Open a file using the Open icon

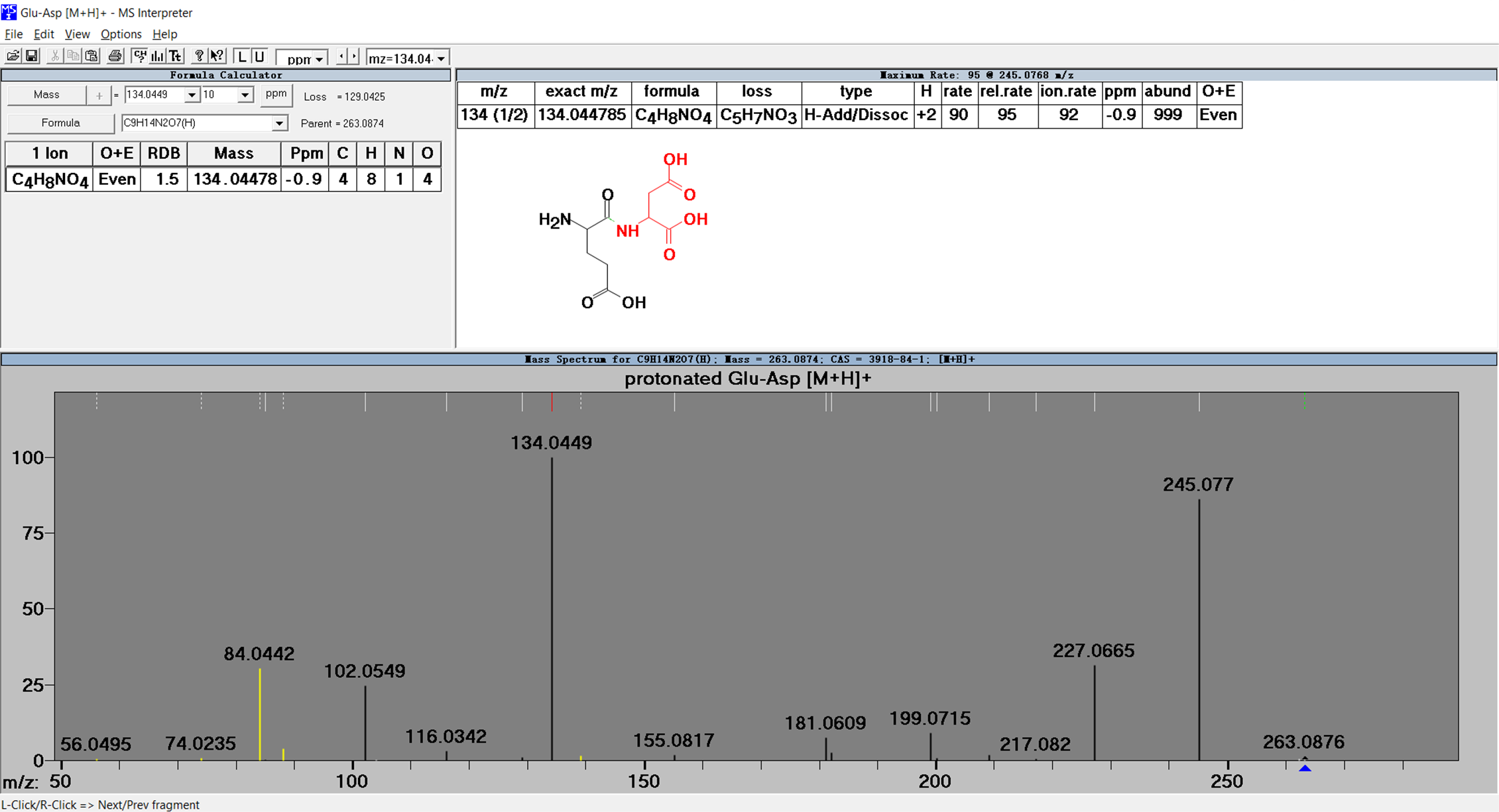13,56
